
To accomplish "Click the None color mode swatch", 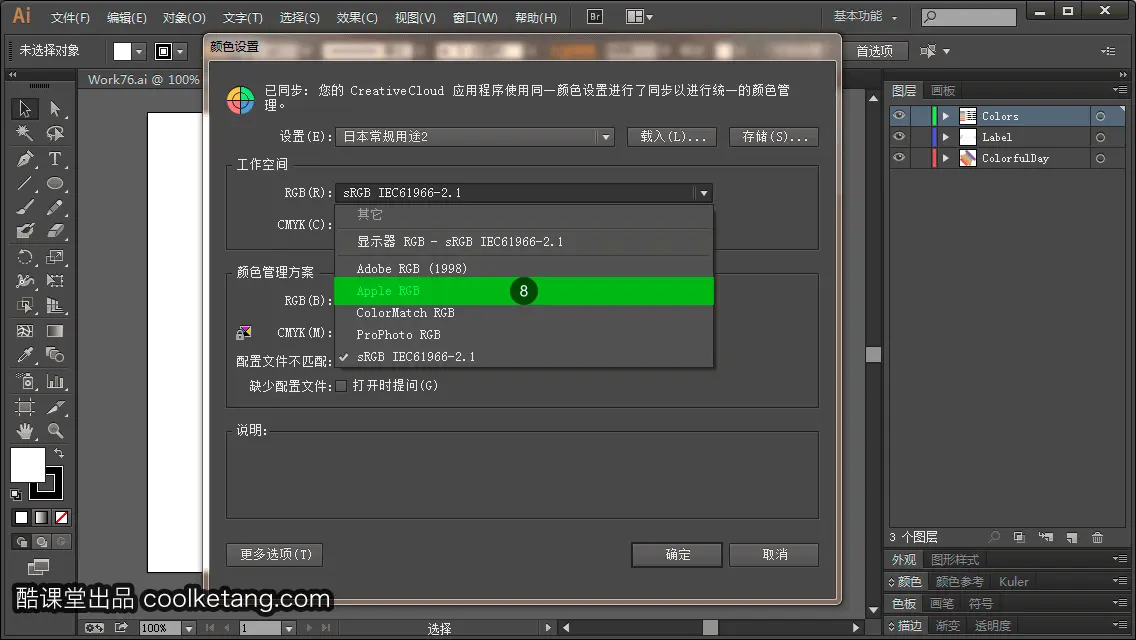I will [62, 518].
